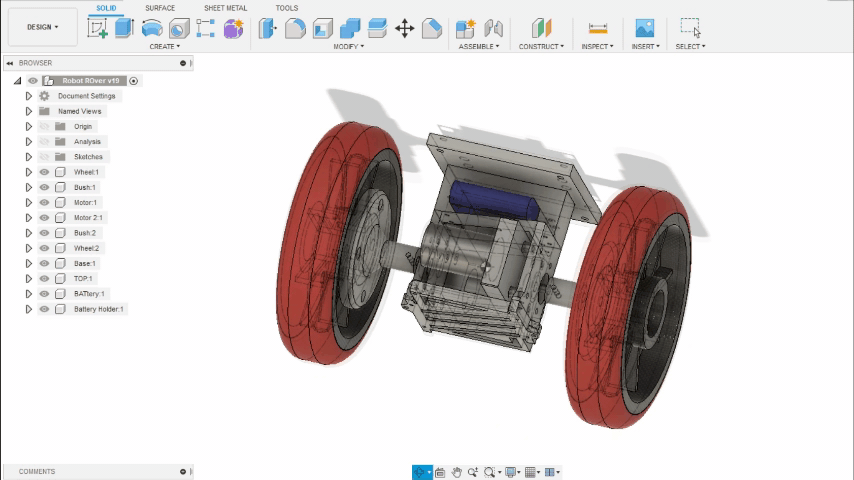Click the Insert image icon
Image resolution: width=854 pixels, height=480 pixels.
click(644, 28)
